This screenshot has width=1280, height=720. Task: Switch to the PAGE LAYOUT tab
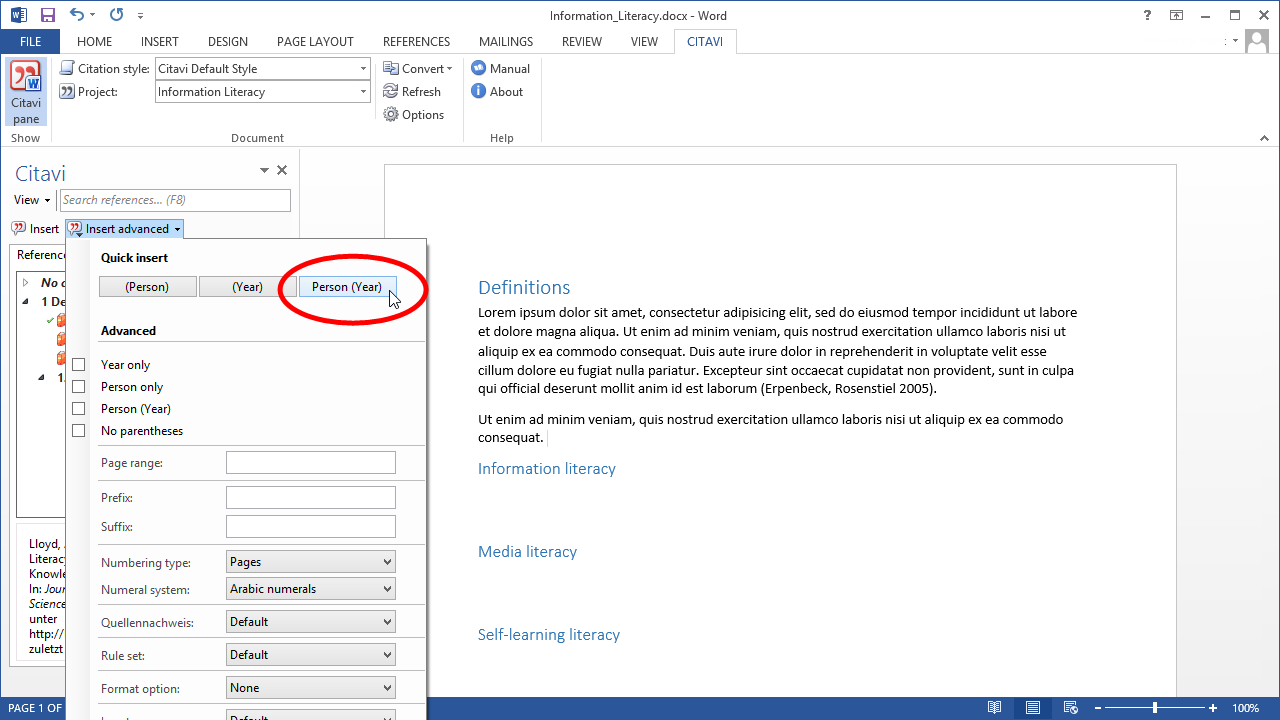[315, 41]
